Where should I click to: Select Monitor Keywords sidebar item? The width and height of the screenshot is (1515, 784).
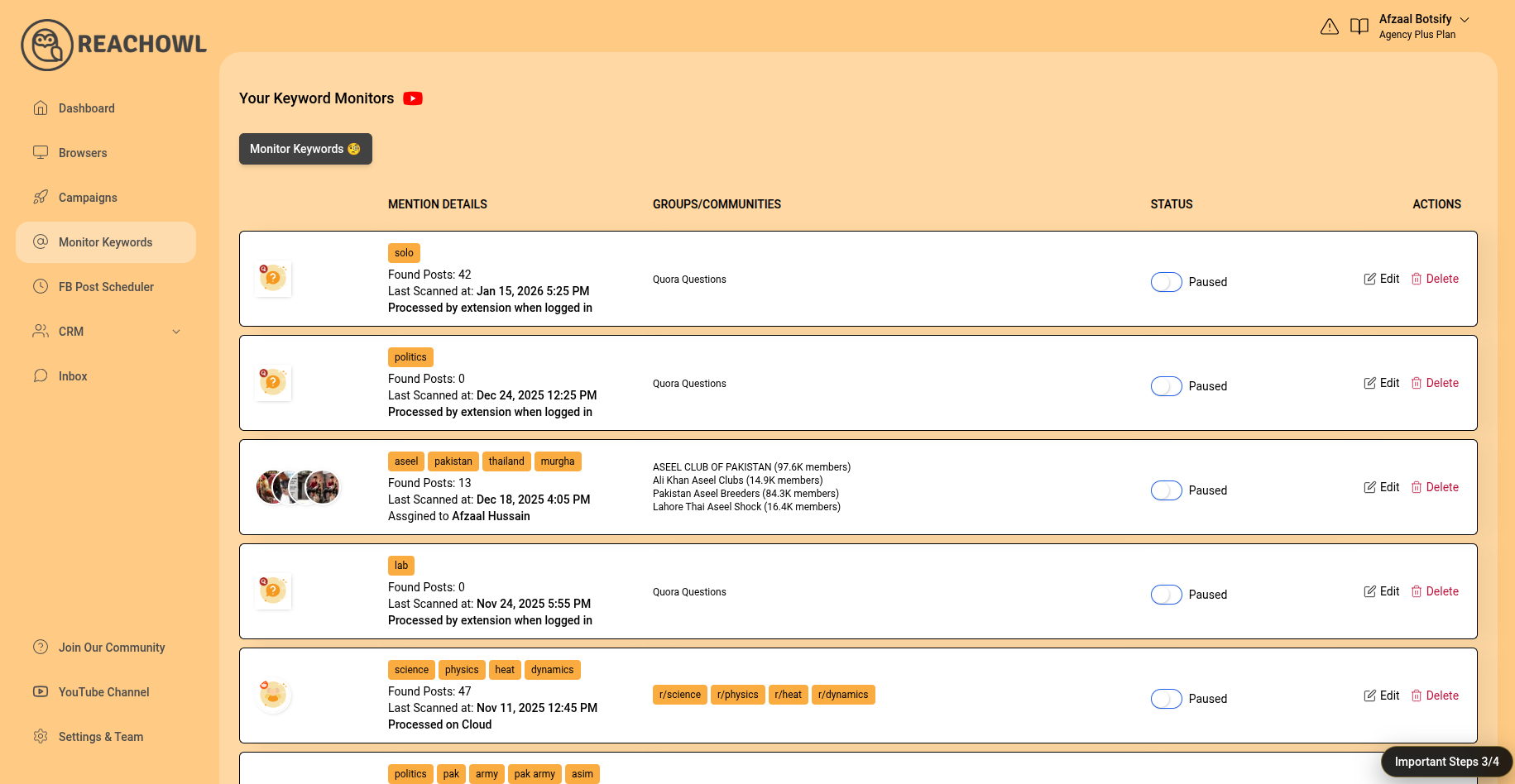tap(106, 242)
